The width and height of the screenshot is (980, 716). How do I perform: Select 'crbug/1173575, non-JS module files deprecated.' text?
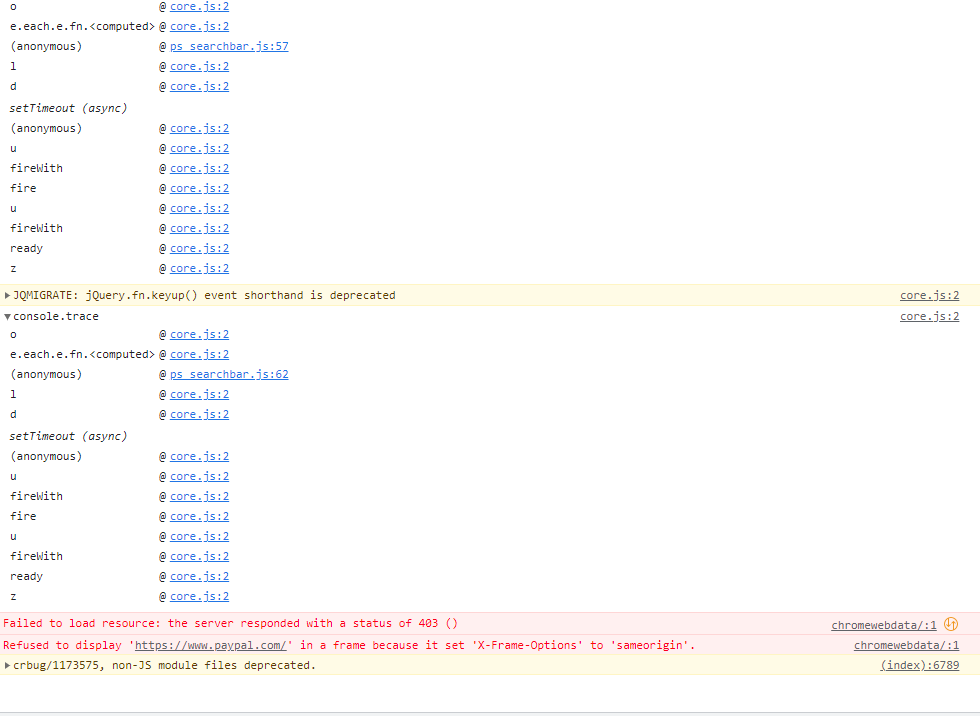164,665
